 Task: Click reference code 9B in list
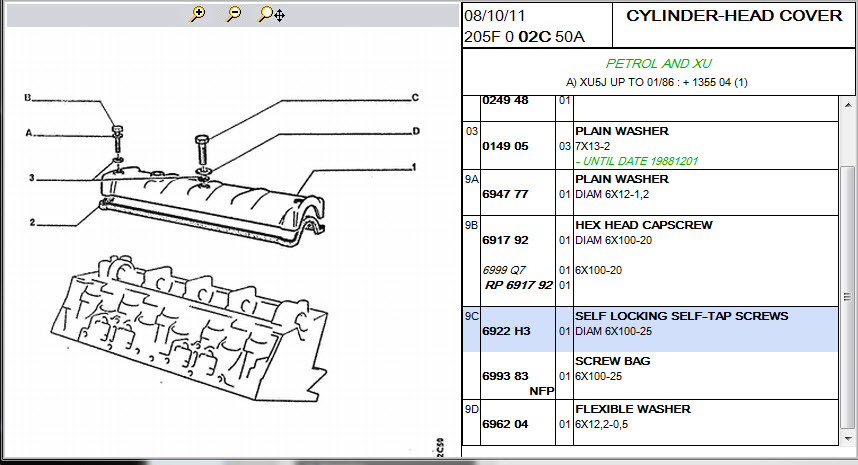tap(471, 225)
